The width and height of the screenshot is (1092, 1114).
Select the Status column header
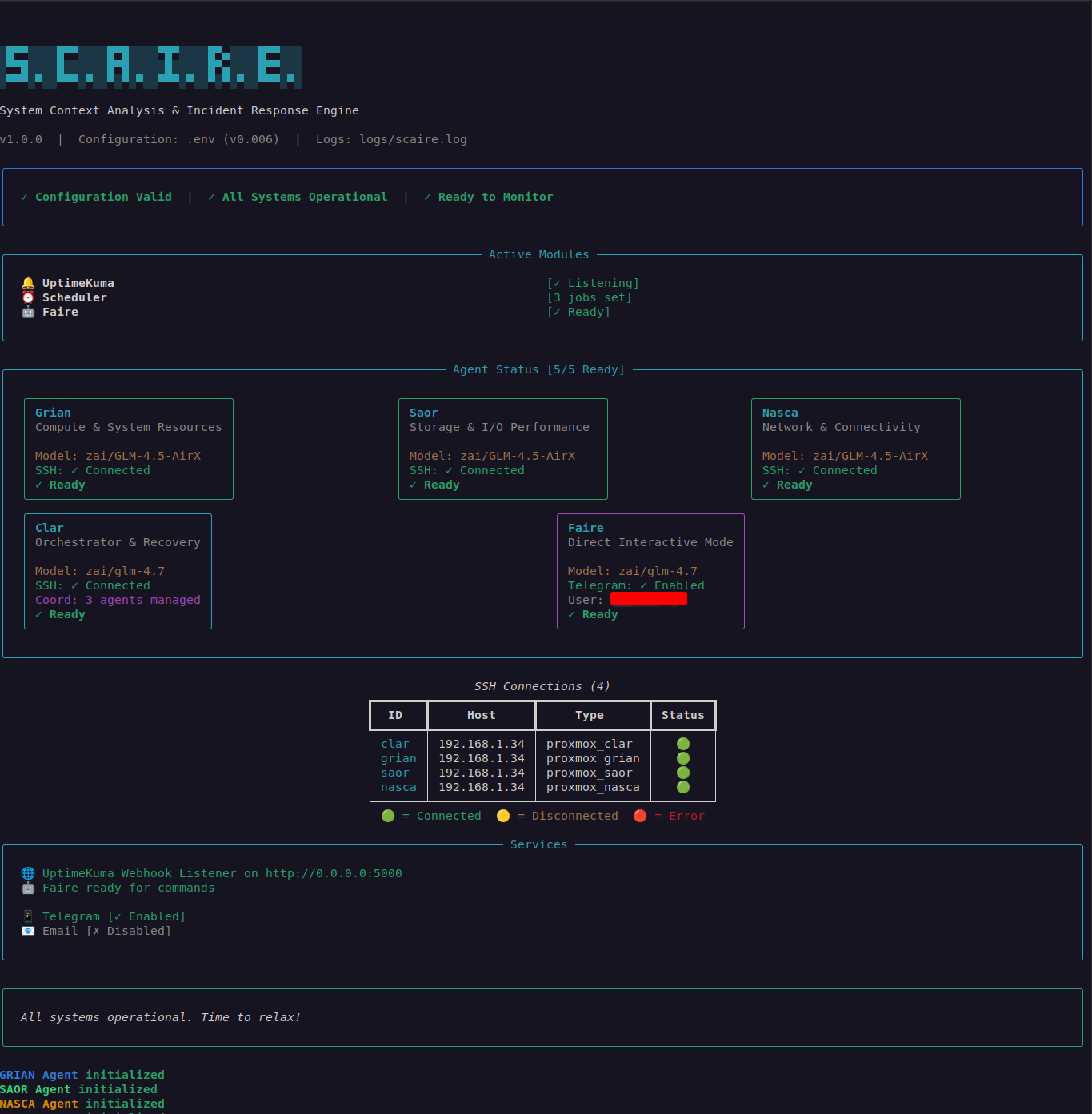pos(682,715)
